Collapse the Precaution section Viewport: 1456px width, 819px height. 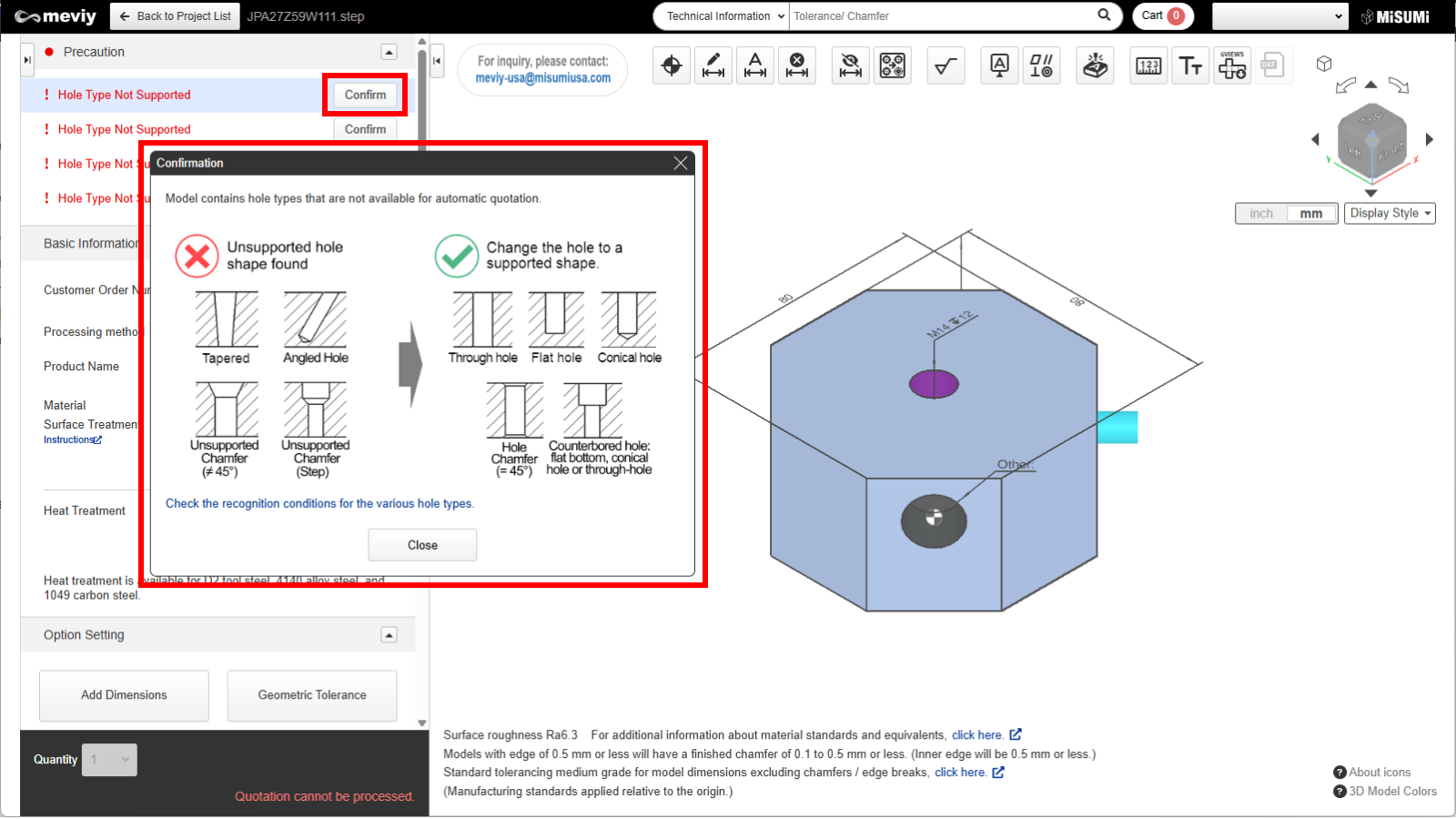tap(389, 53)
